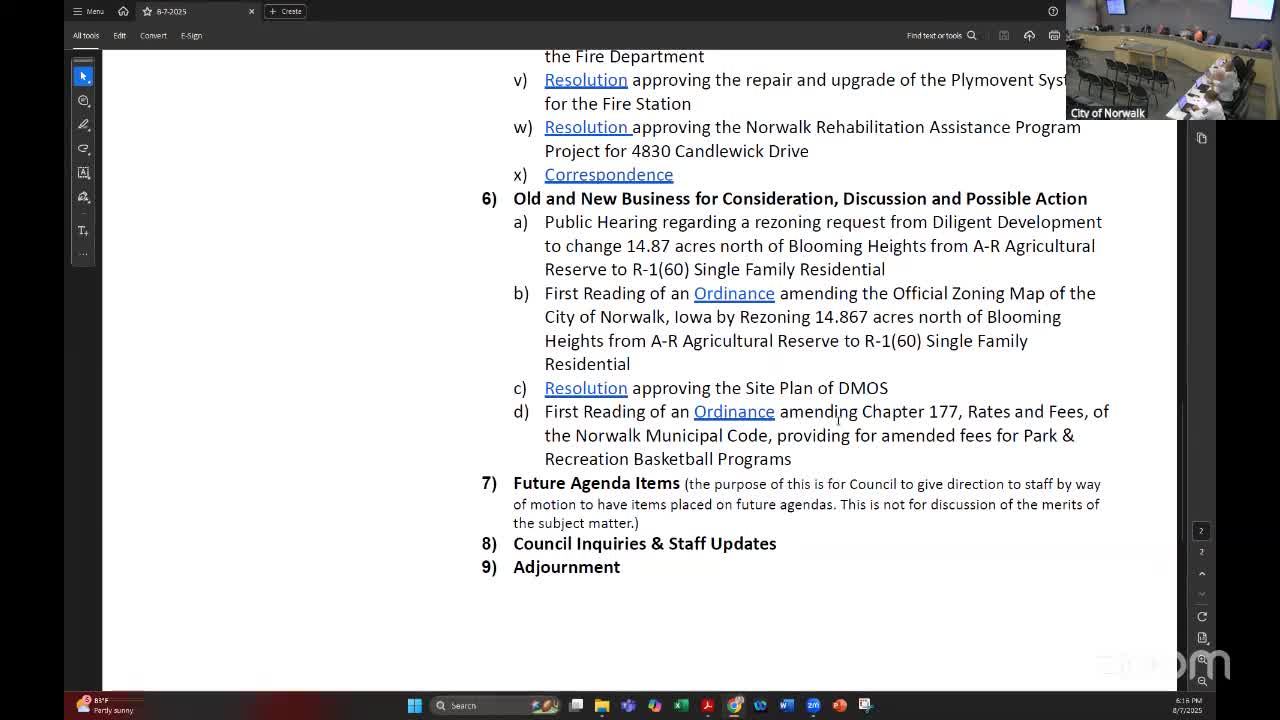This screenshot has height=720, width=1280.
Task: Open the upload to cloud icon
Action: pyautogui.click(x=1029, y=36)
